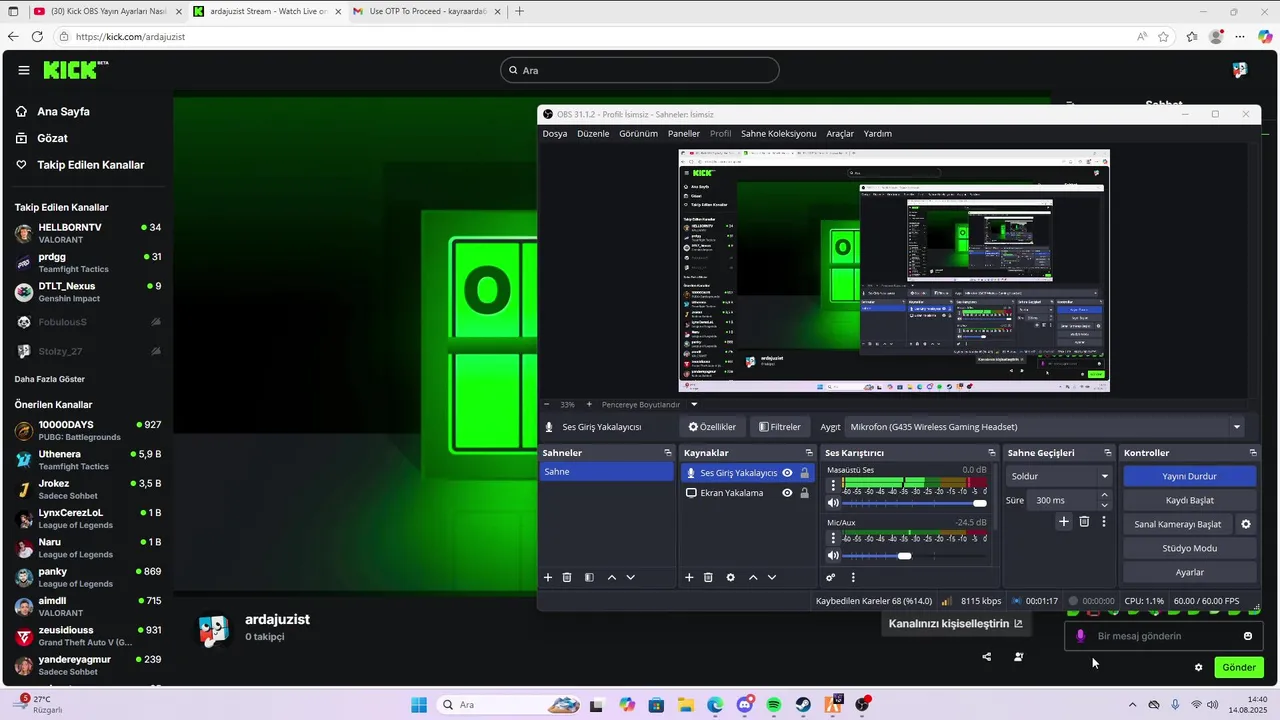This screenshot has height=720, width=1280.
Task: Open Masaüstü Ses three-dot options
Action: 833,485
